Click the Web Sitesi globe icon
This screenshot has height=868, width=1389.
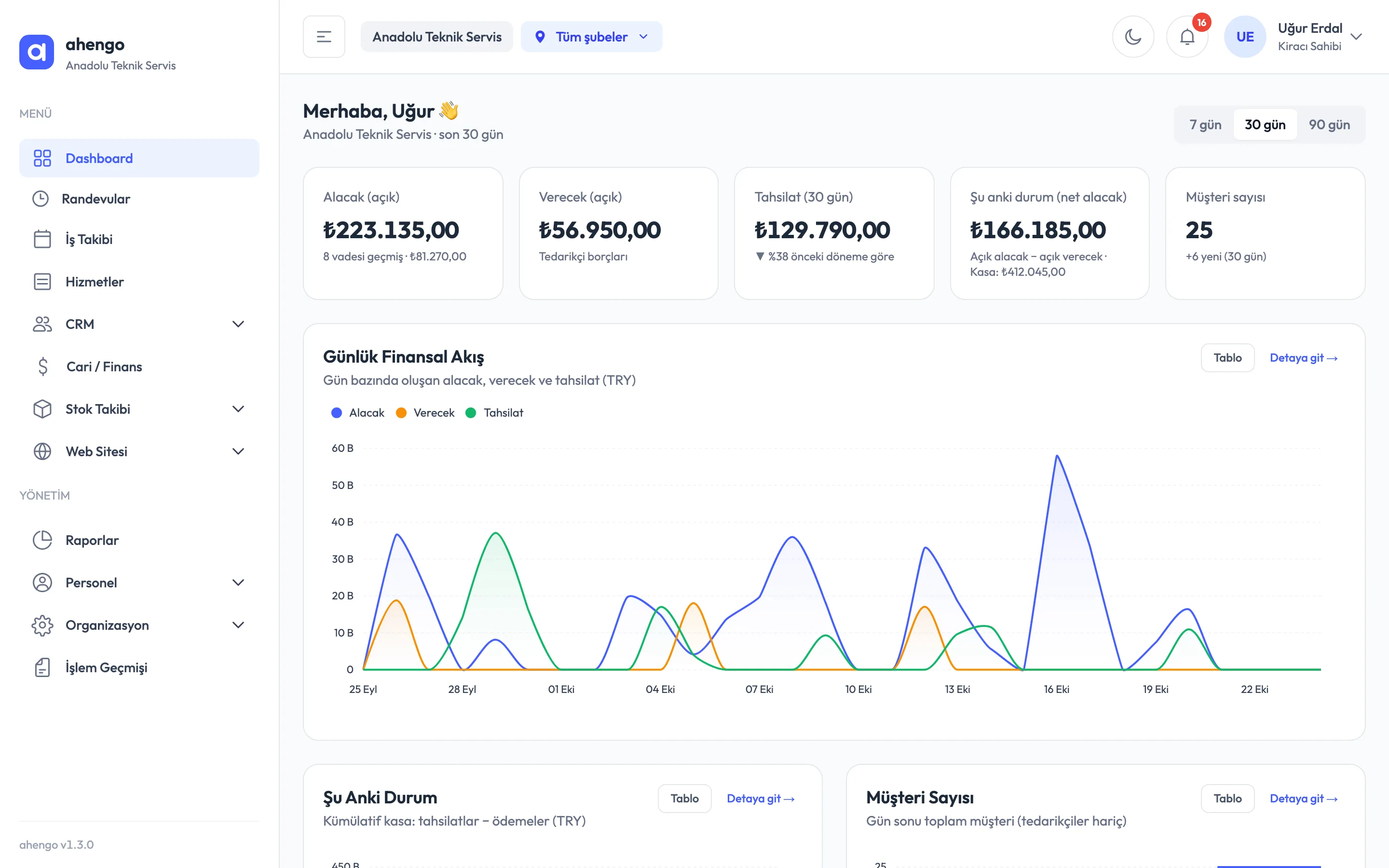[x=42, y=451]
